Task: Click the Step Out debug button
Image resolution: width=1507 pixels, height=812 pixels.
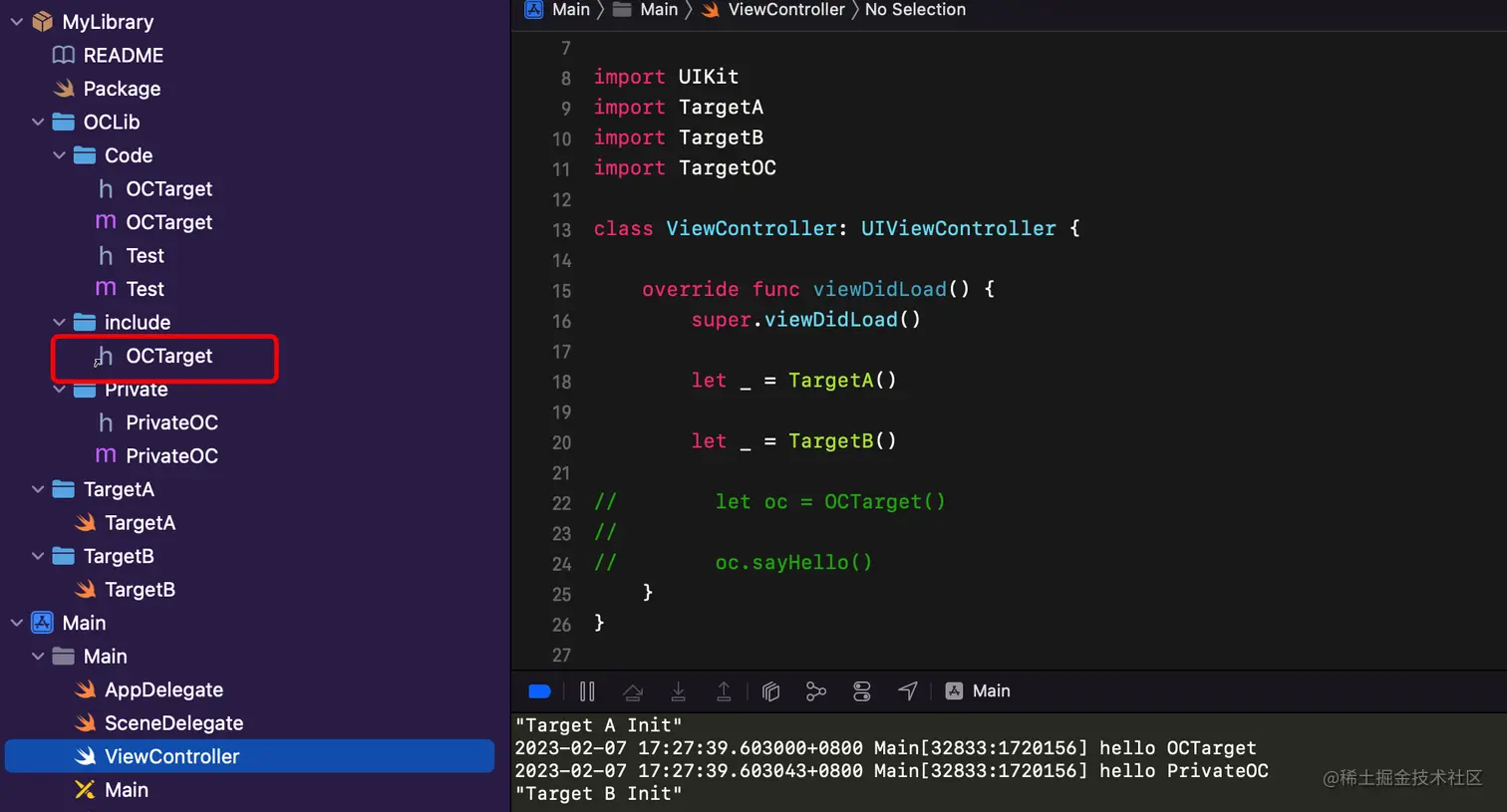Action: click(x=724, y=691)
